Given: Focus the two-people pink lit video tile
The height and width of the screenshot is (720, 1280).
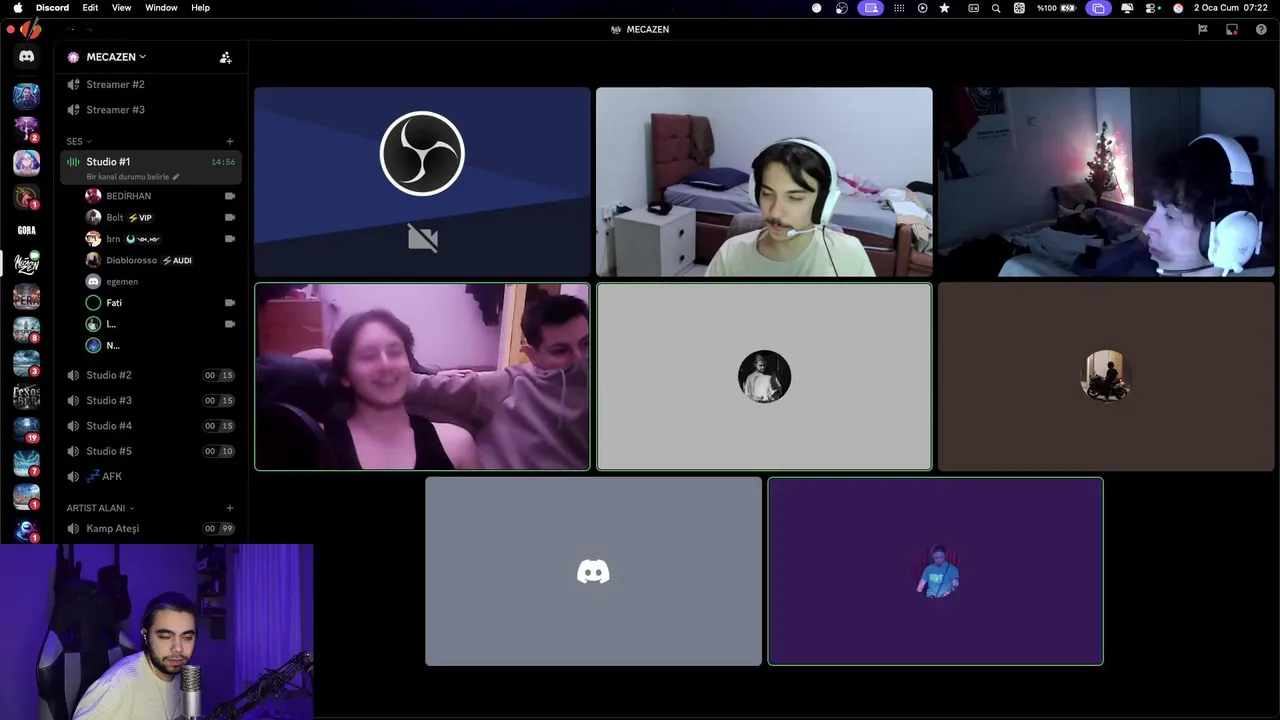Looking at the screenshot, I should pyautogui.click(x=422, y=376).
